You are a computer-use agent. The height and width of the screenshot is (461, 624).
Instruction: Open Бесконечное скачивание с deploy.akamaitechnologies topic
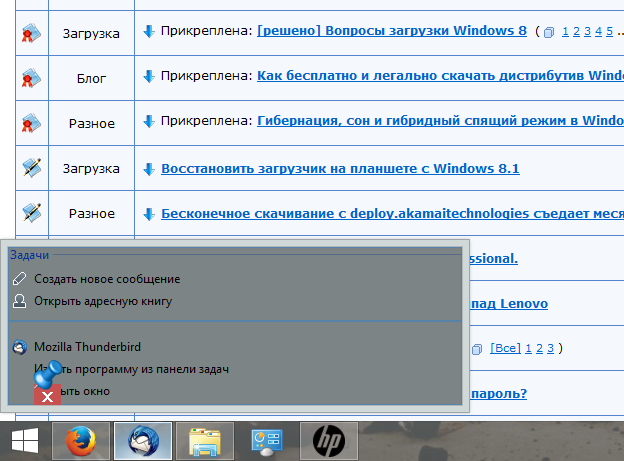click(x=392, y=214)
